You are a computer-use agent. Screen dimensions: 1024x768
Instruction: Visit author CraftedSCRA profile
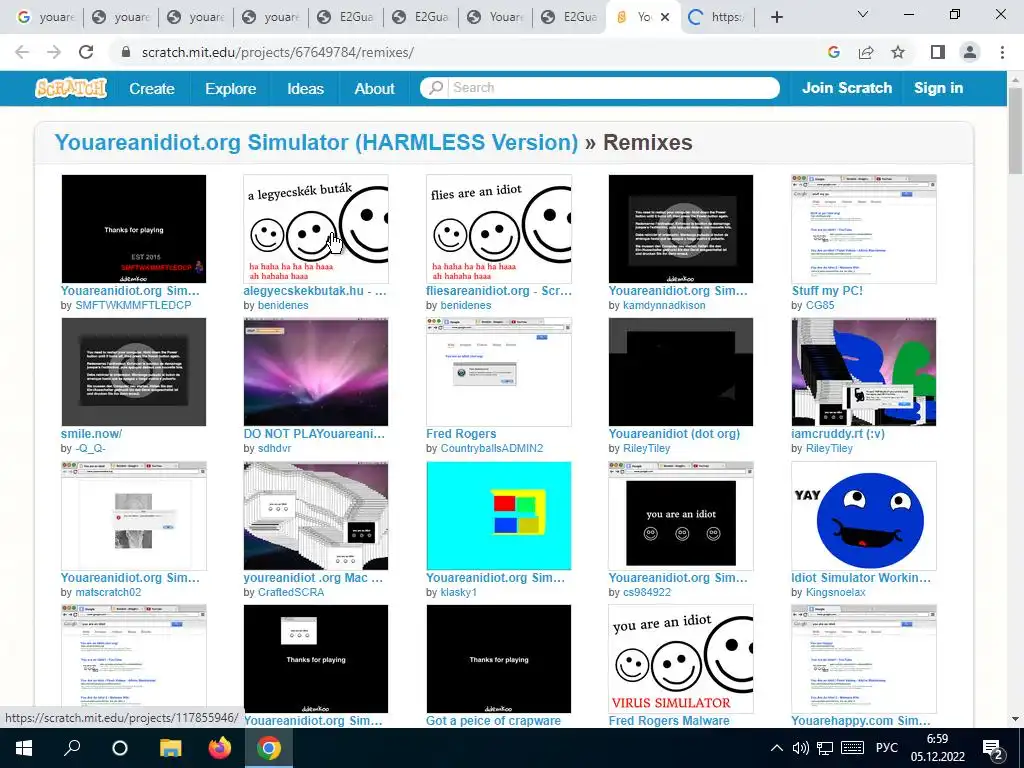click(291, 592)
